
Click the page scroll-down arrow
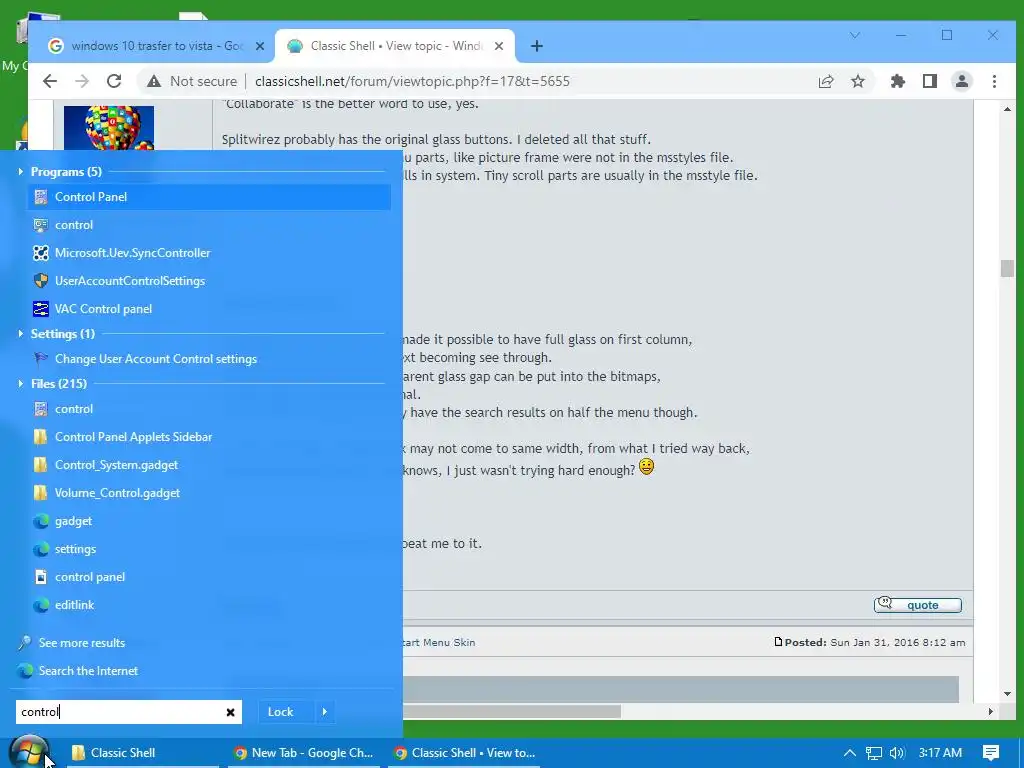(1007, 694)
